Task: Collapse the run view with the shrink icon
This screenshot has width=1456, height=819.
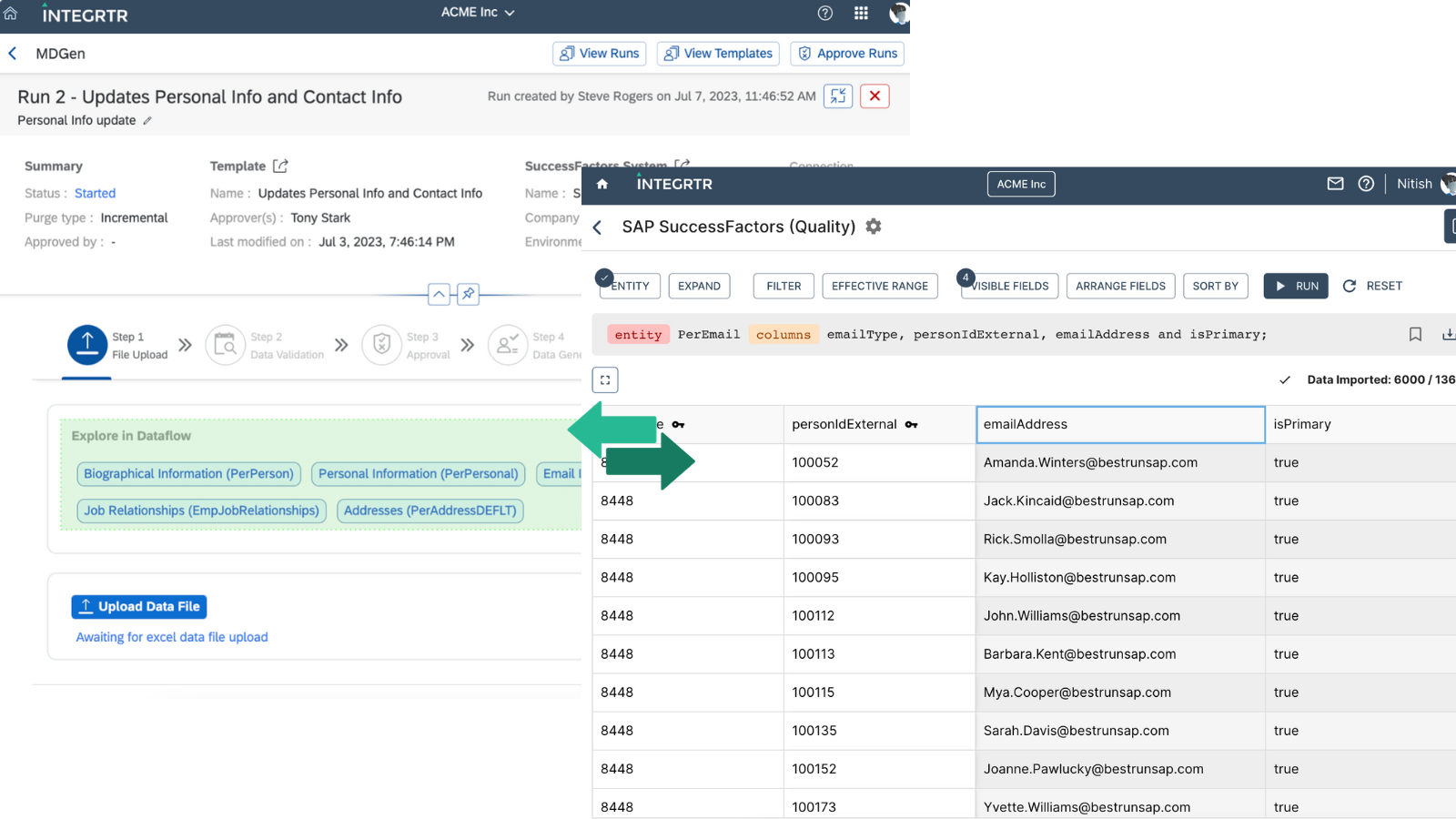Action: click(x=838, y=96)
